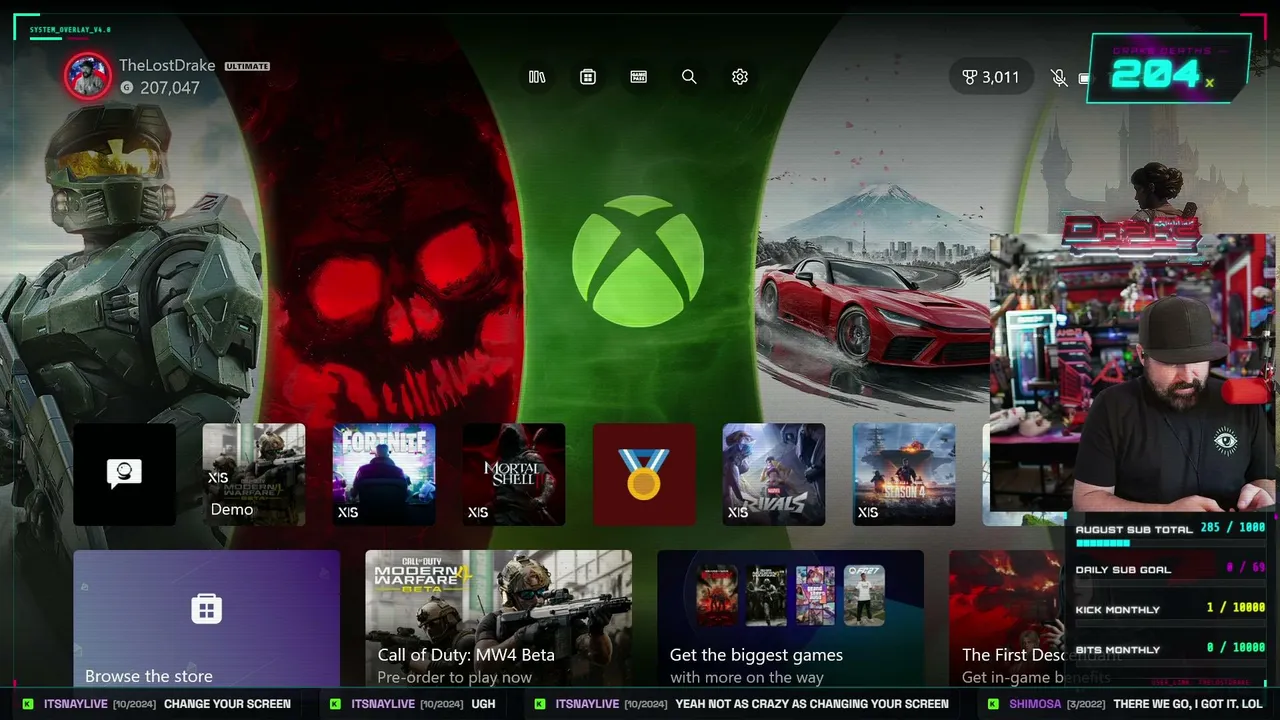Open the chat bubble tile in recents row

124,474
